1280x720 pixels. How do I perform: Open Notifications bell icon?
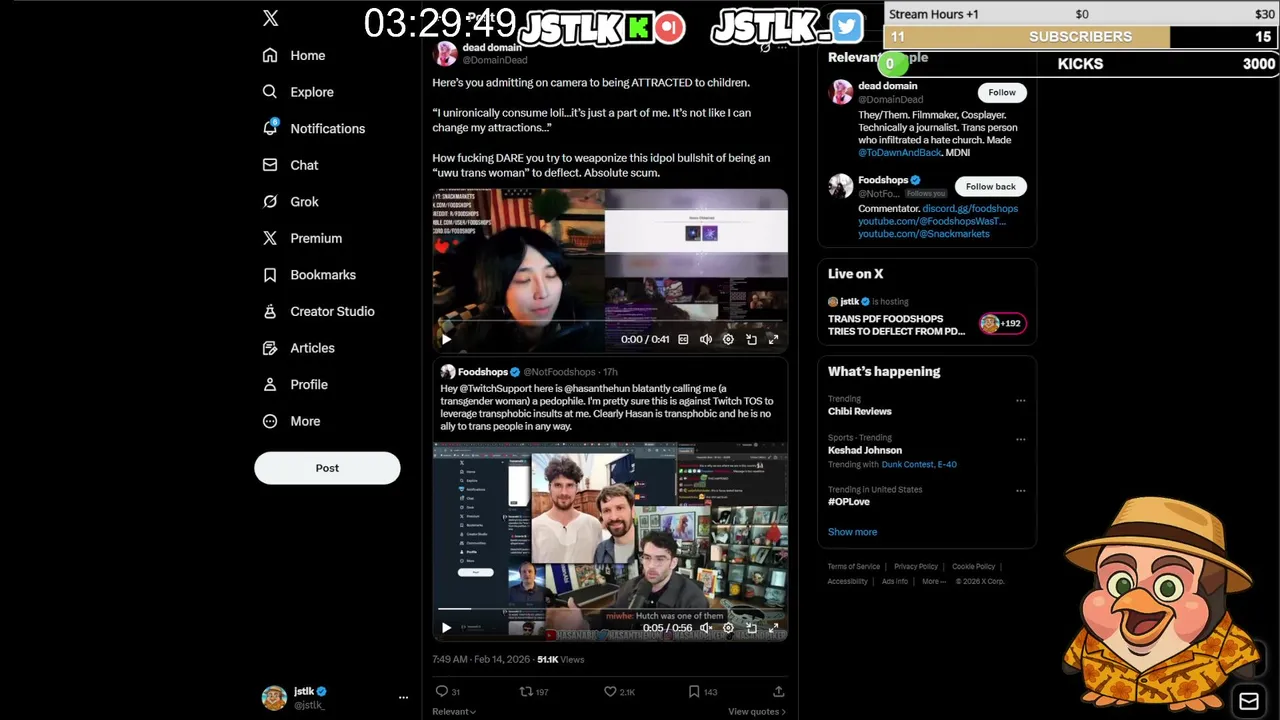coord(270,128)
